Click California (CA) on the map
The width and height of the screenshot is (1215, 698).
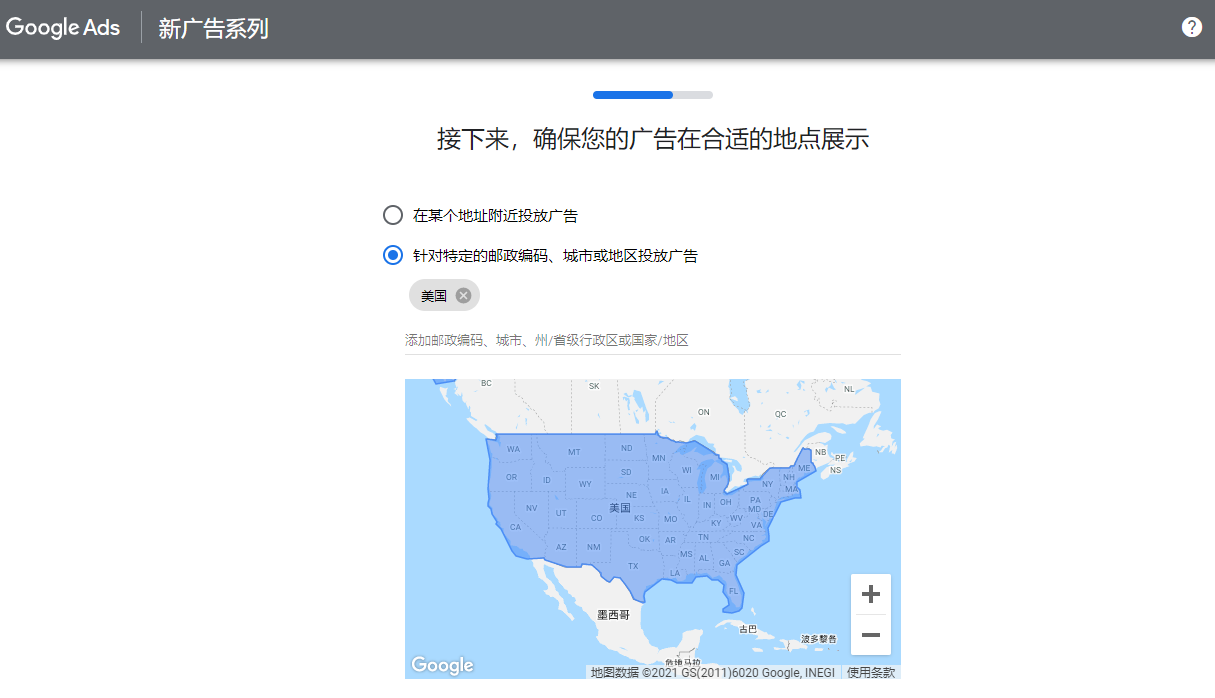pyautogui.click(x=515, y=527)
